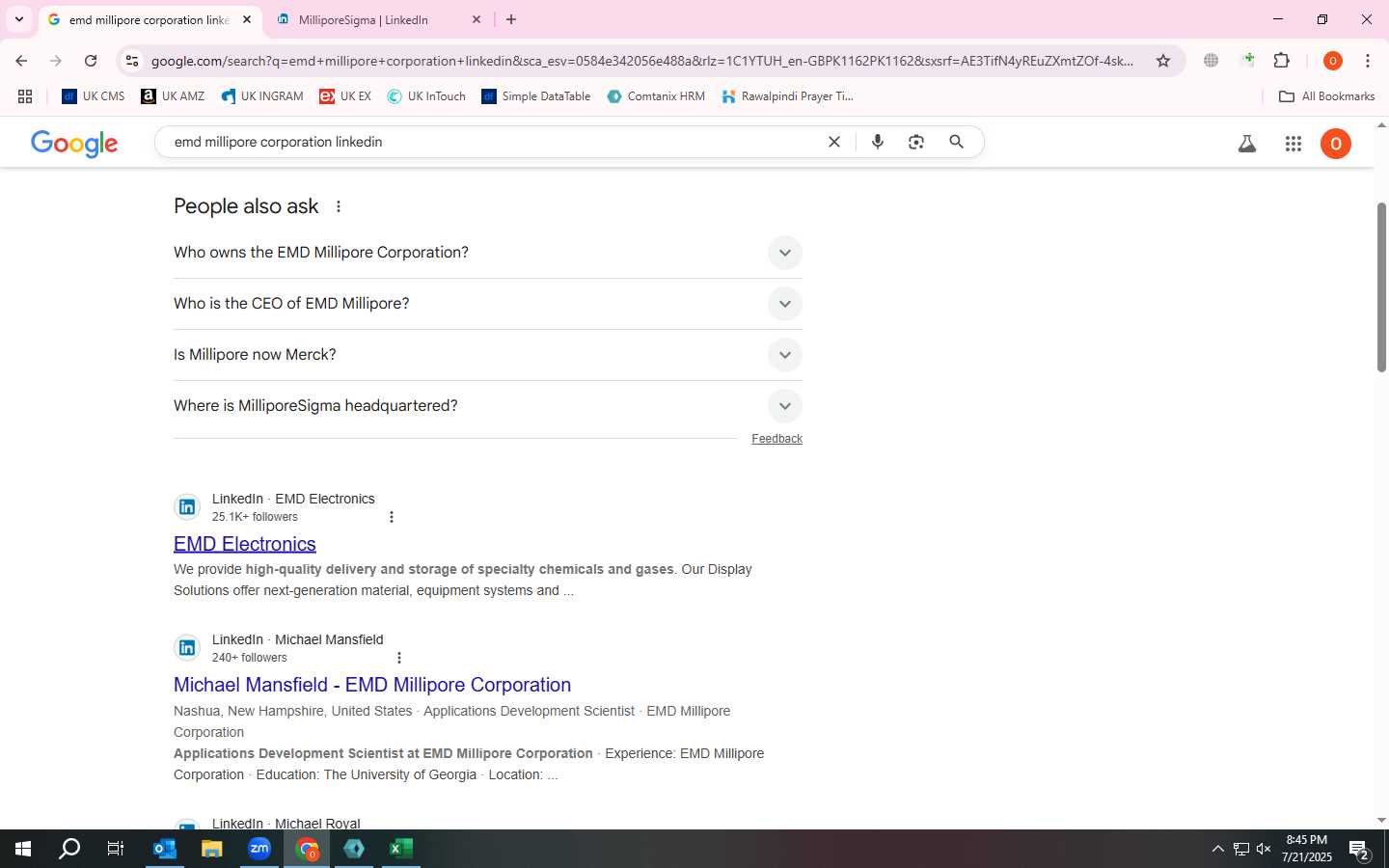
Task: Click the address bar URL
Action: [641, 61]
